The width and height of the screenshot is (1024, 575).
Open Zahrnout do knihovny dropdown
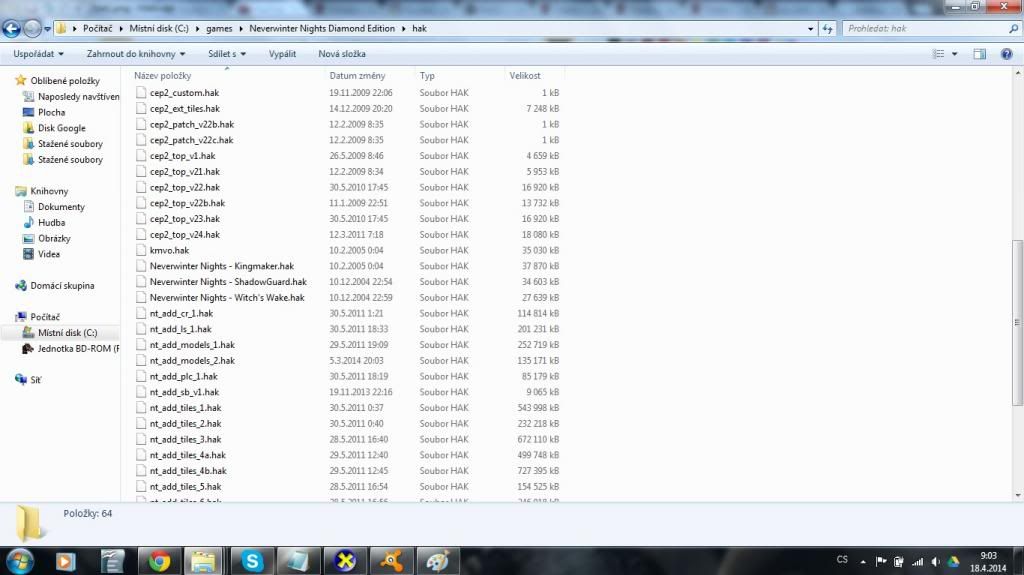[x=136, y=54]
